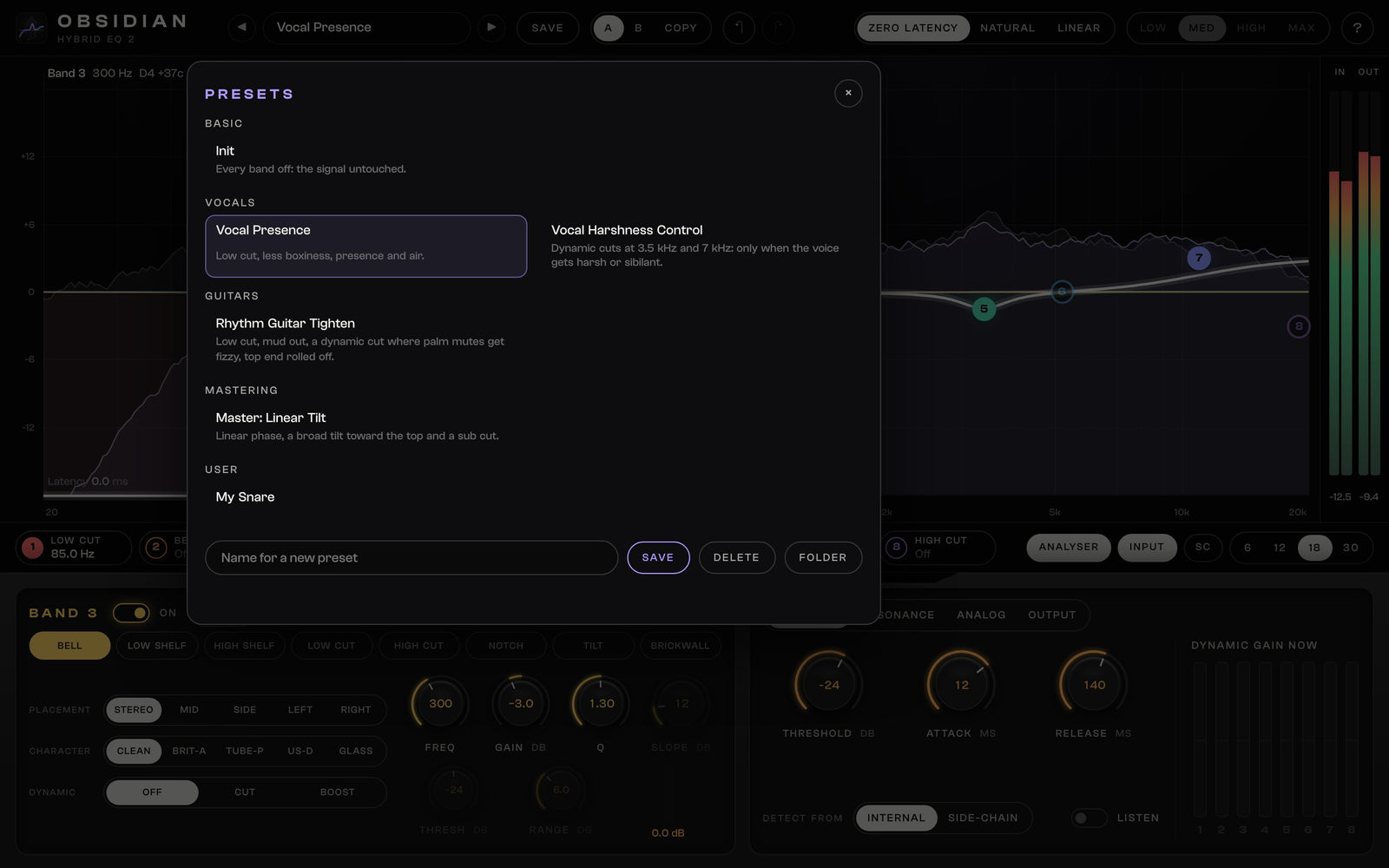Image resolution: width=1389 pixels, height=868 pixels.
Task: Select Natural phase mode
Action: [x=1007, y=28]
